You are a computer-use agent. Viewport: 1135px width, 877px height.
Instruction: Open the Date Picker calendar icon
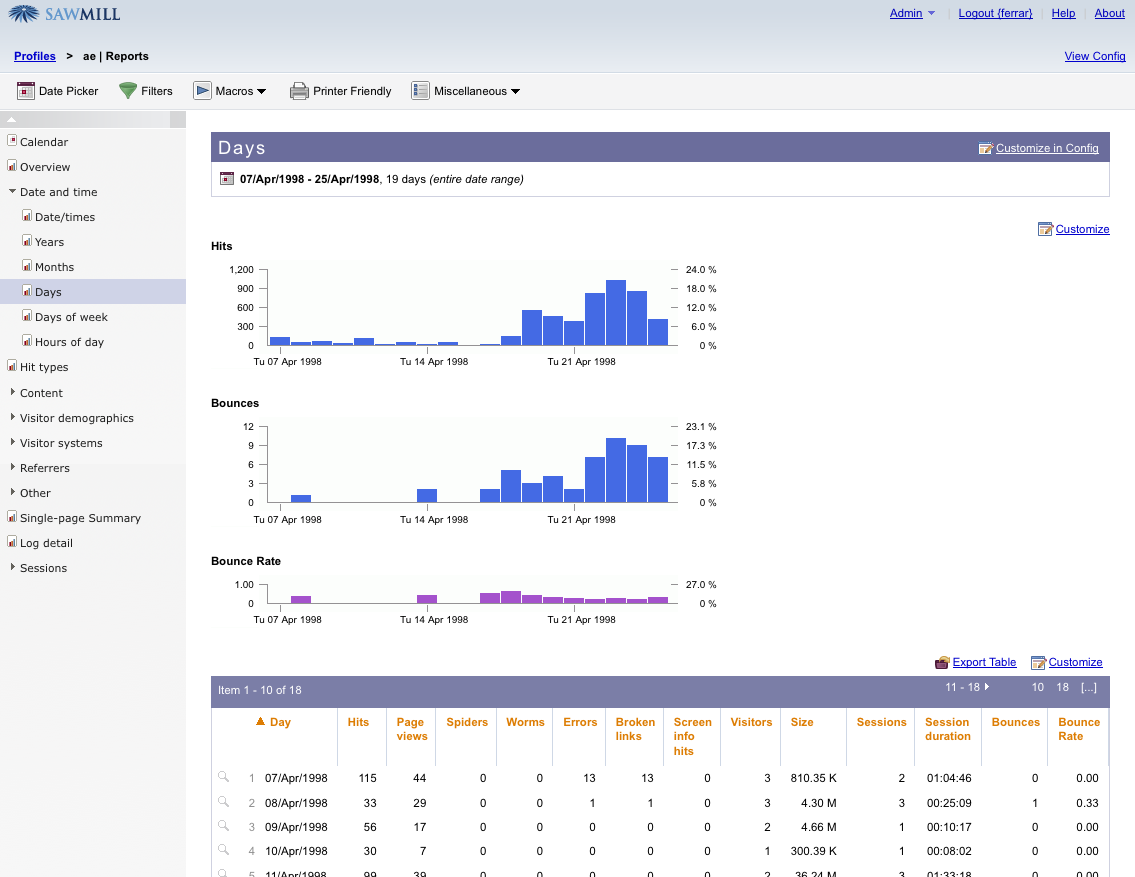pyautogui.click(x=26, y=91)
